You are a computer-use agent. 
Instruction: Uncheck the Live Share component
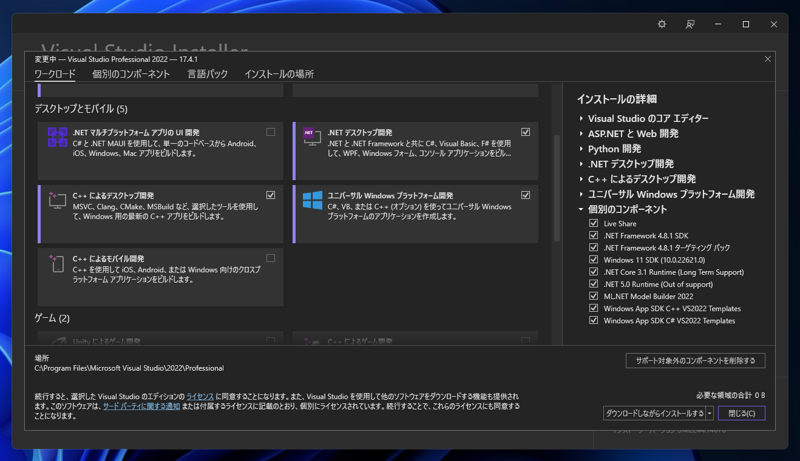coord(593,223)
